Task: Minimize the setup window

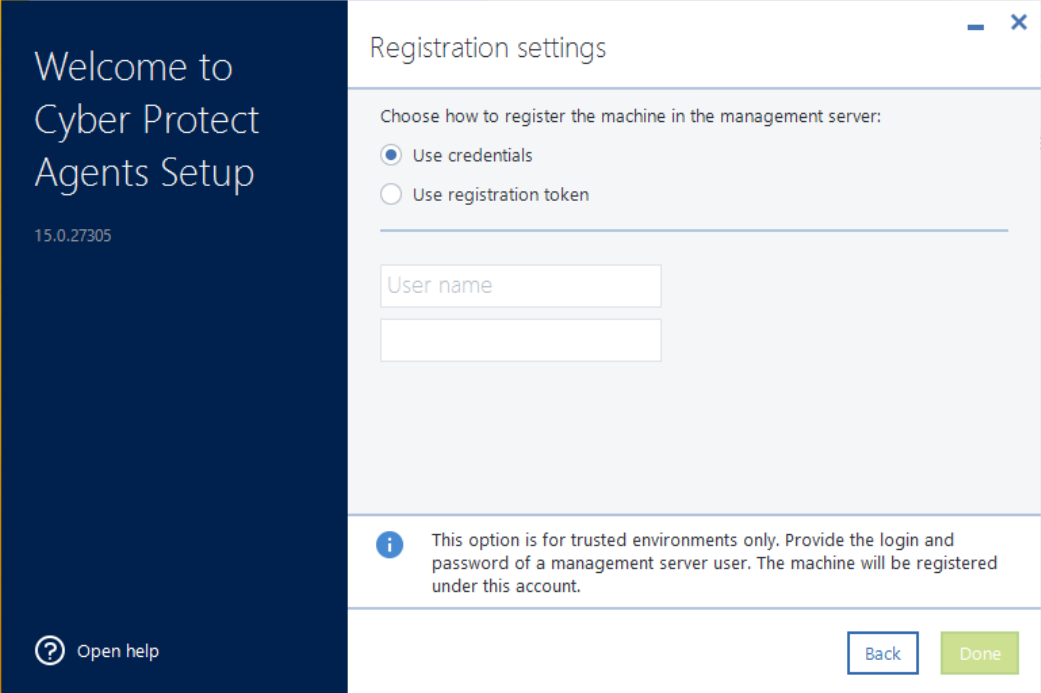Action: tap(975, 27)
